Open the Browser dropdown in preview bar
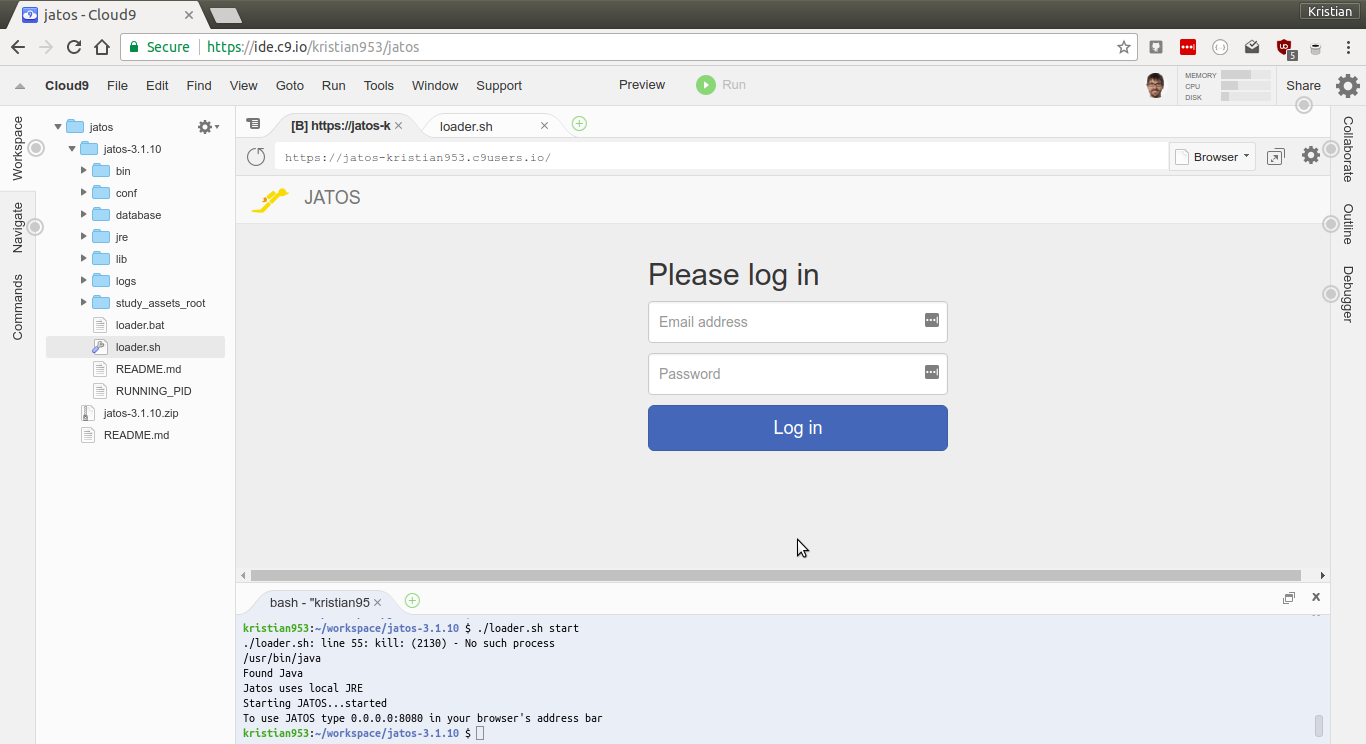 1213,157
